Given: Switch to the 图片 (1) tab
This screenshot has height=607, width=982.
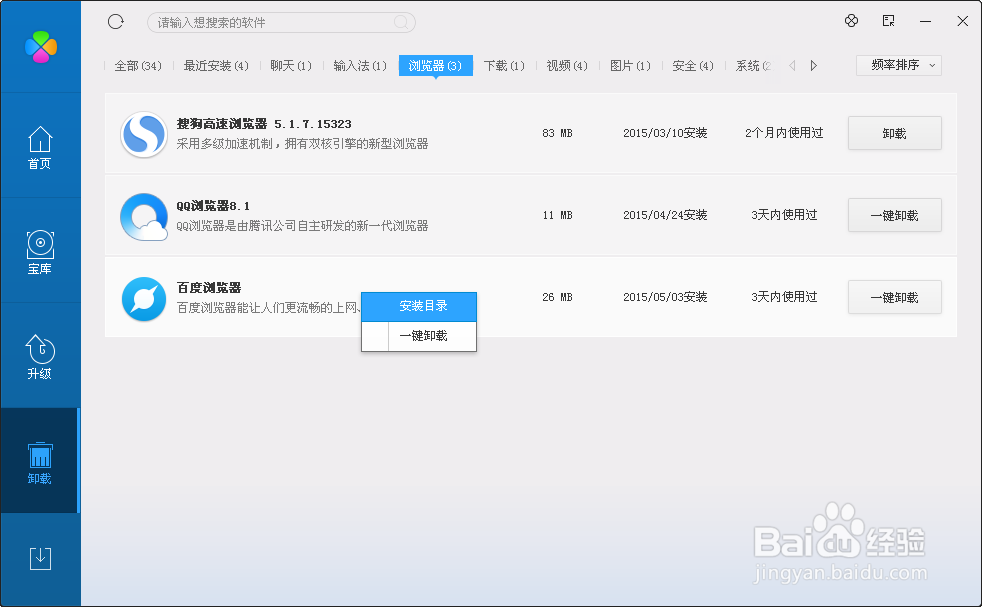Looking at the screenshot, I should (630, 66).
